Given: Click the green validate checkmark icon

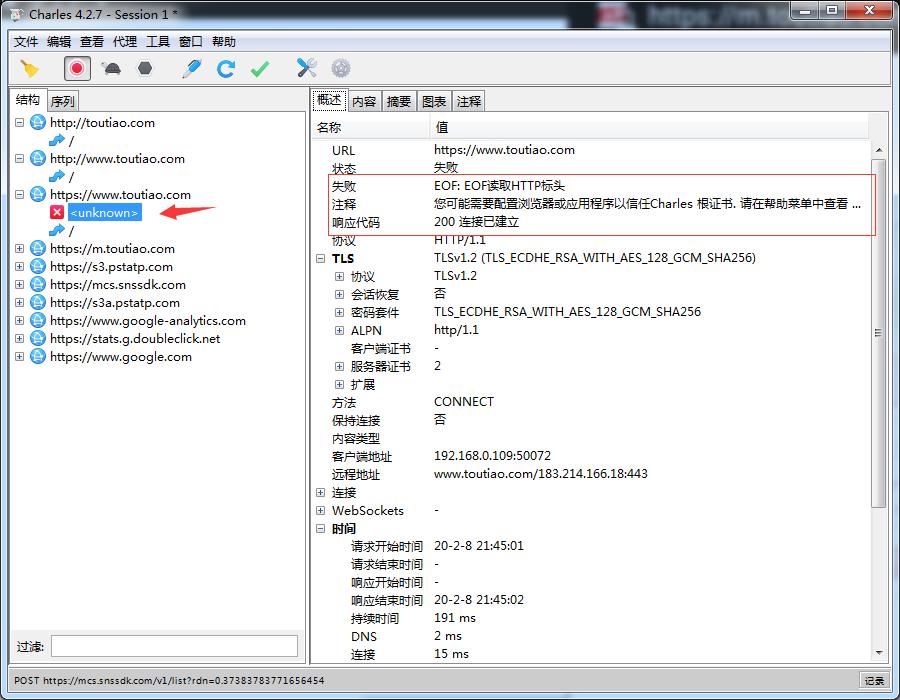Looking at the screenshot, I should pyautogui.click(x=258, y=68).
